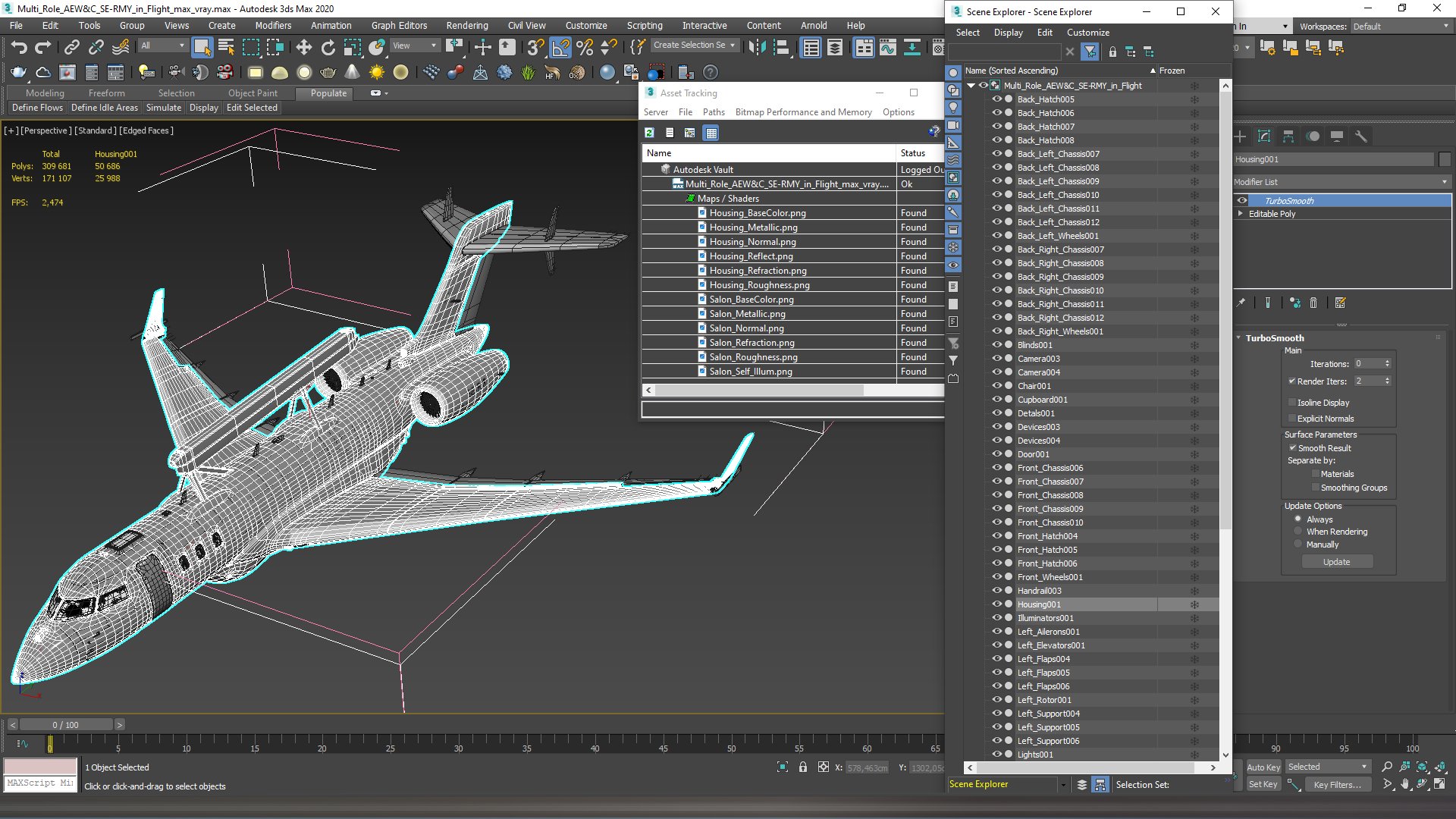Screen dimensions: 1456x819
Task: Click the Undo arrow icon
Action: pyautogui.click(x=19, y=47)
